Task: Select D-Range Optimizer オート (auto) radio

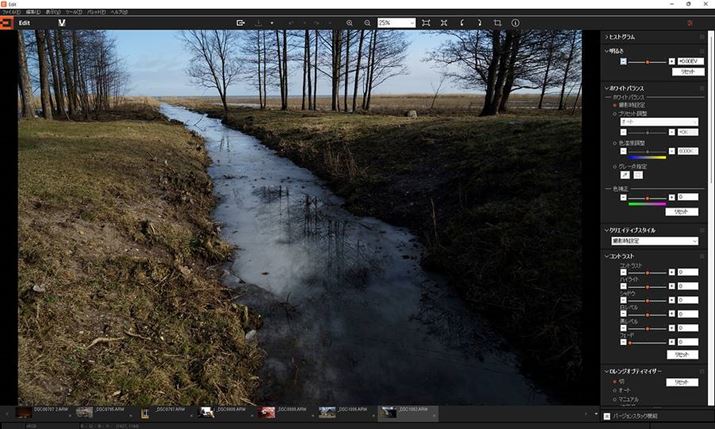Action: click(615, 390)
